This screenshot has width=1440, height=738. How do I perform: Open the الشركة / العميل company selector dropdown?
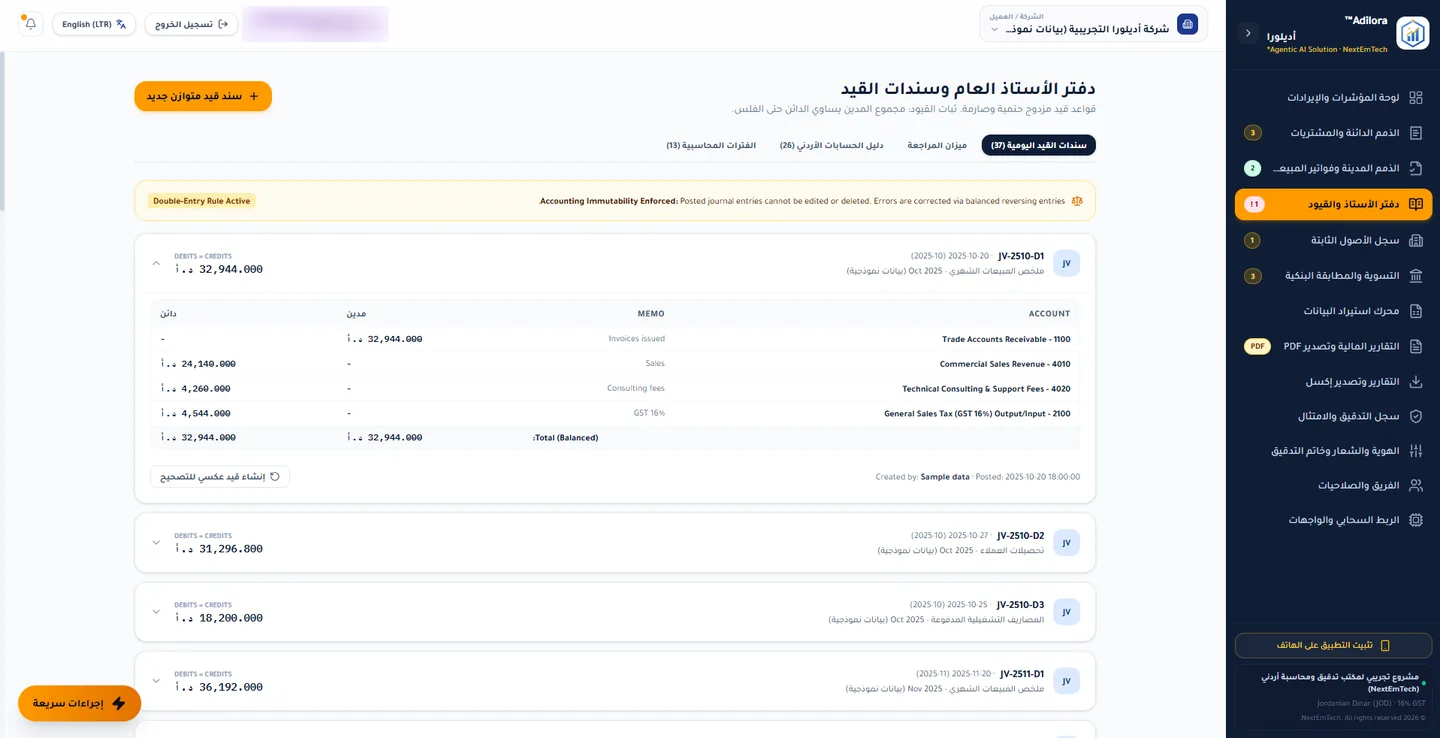pyautogui.click(x=1093, y=25)
